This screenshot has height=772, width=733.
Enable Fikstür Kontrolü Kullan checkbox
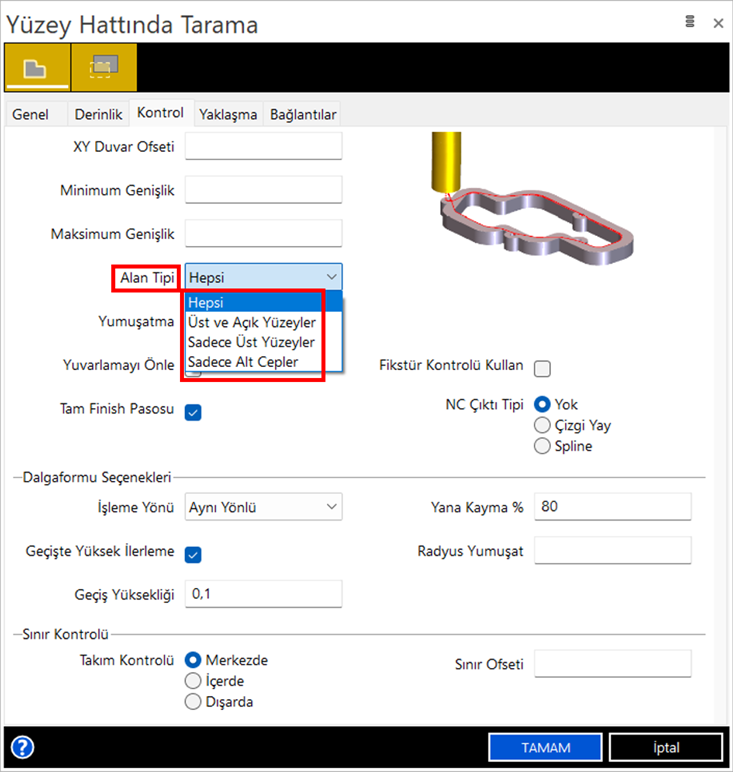[542, 368]
